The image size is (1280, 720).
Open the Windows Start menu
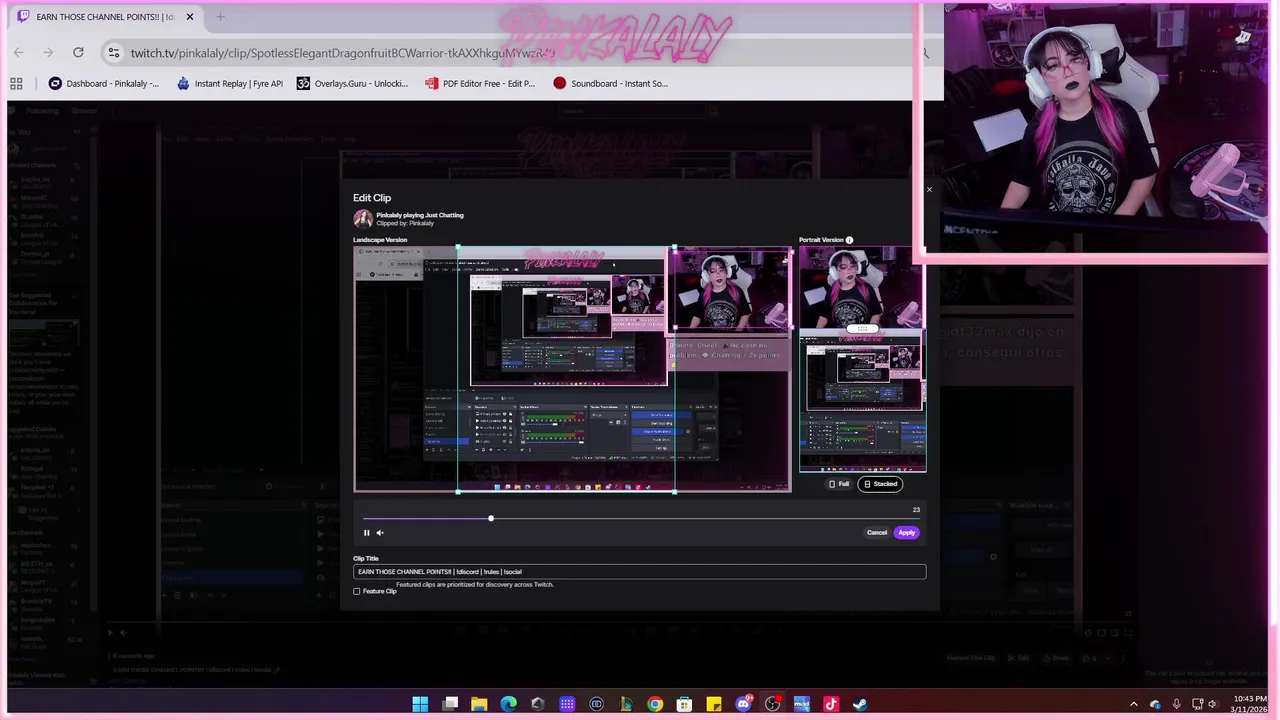pyautogui.click(x=420, y=704)
